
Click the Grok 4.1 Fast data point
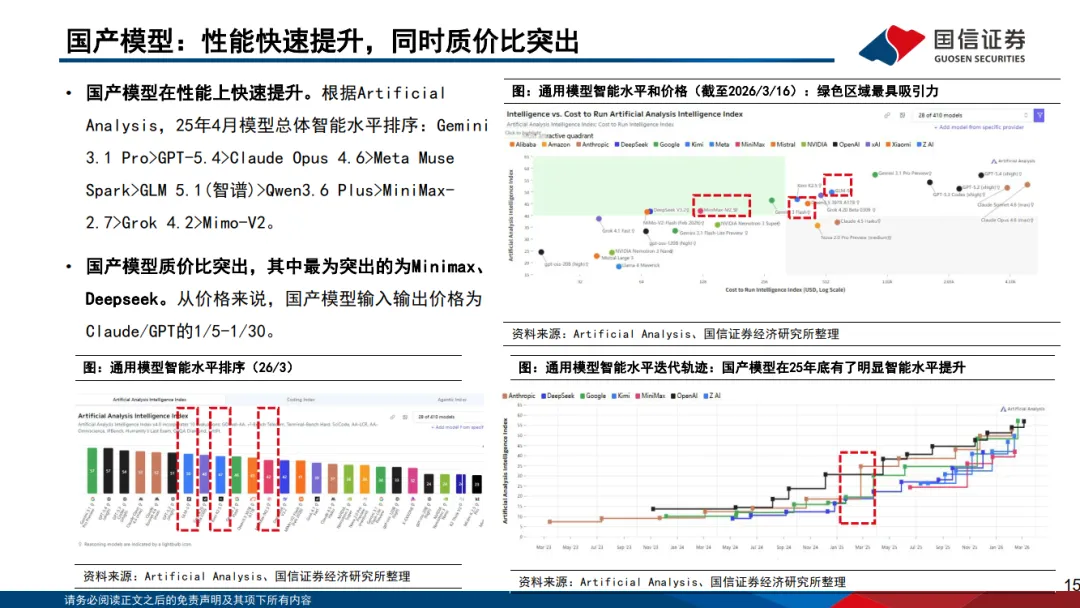pos(599,218)
